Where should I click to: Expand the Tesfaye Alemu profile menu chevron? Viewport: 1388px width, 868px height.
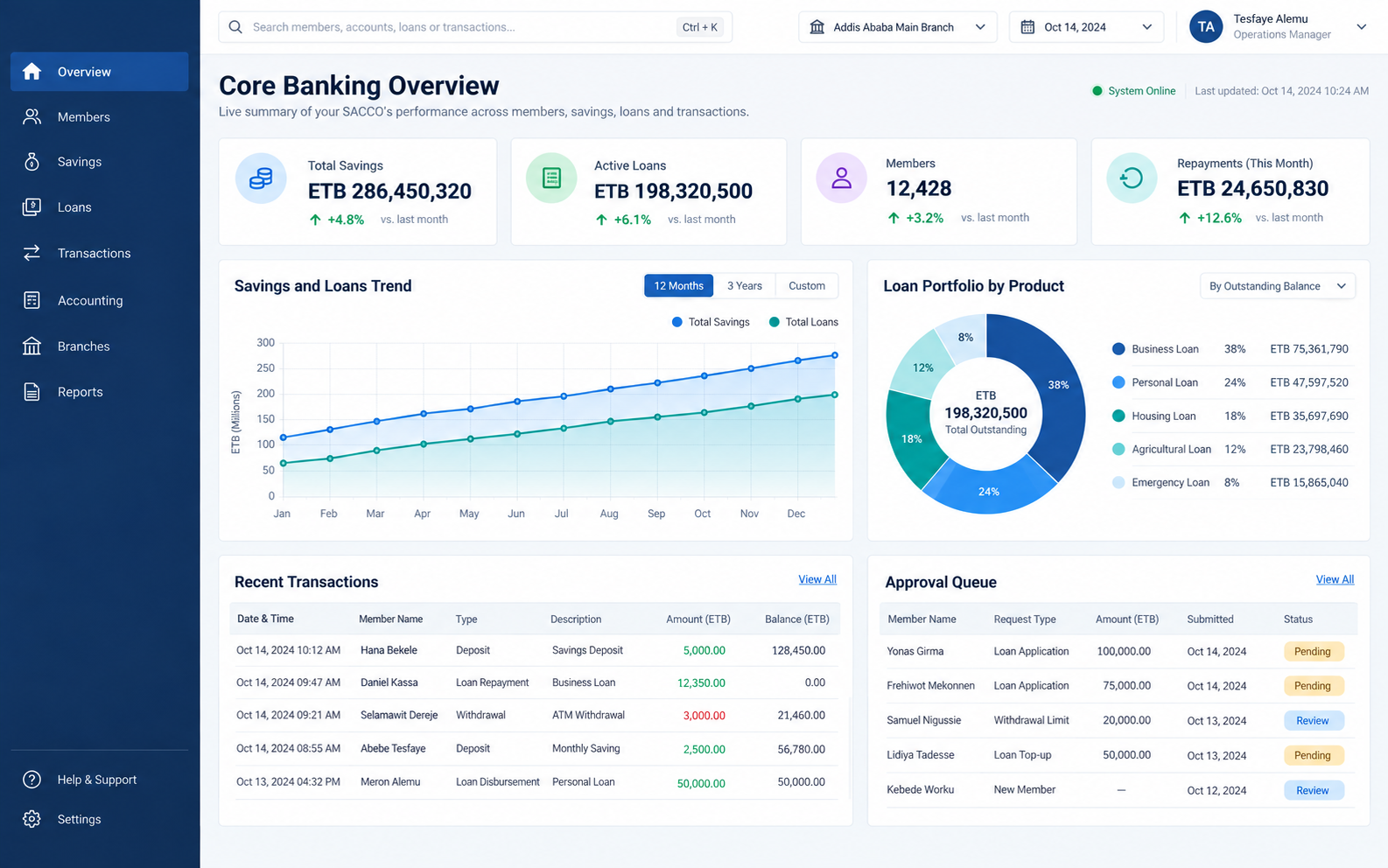(1361, 27)
